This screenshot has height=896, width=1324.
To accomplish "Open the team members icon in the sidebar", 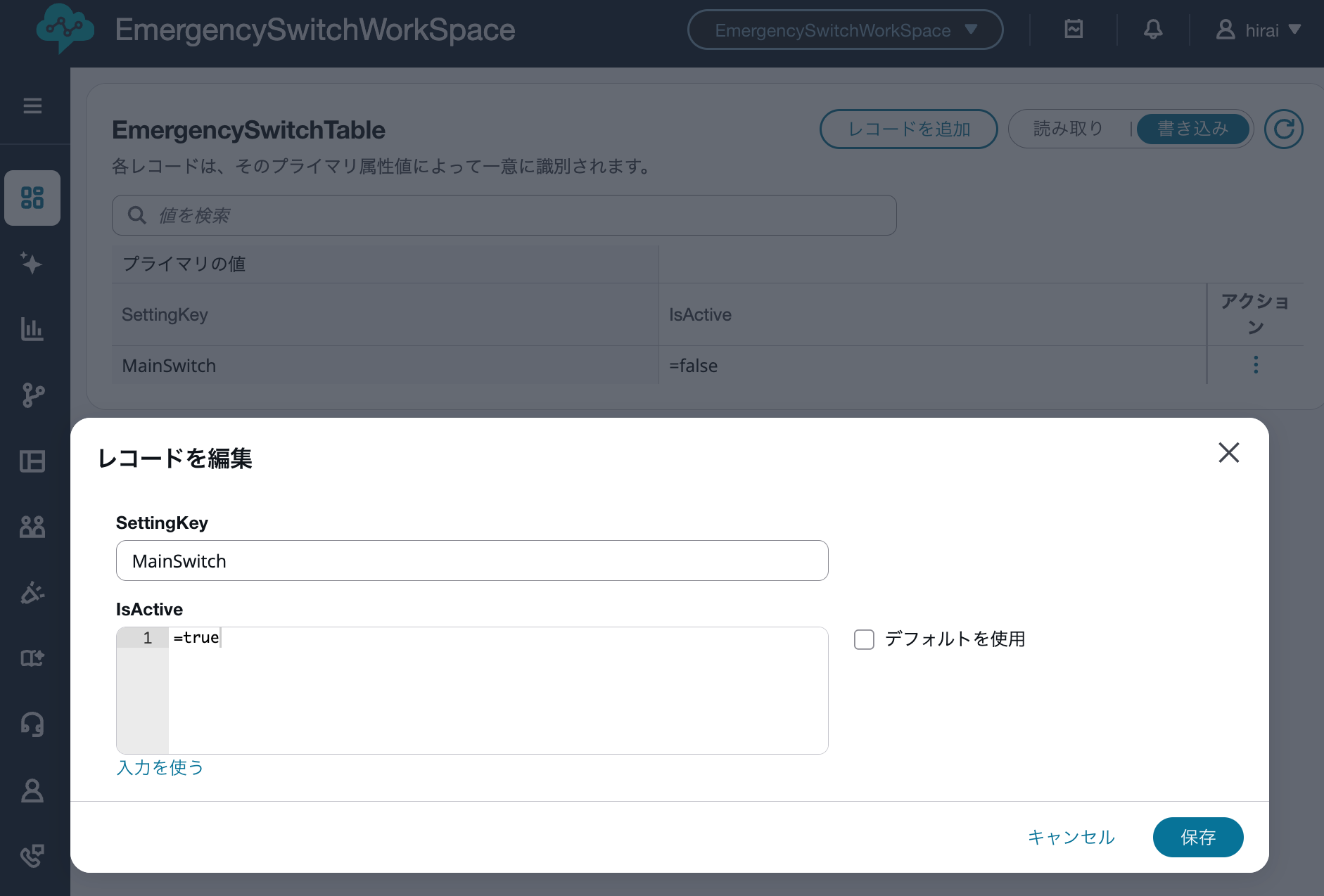I will point(32,527).
